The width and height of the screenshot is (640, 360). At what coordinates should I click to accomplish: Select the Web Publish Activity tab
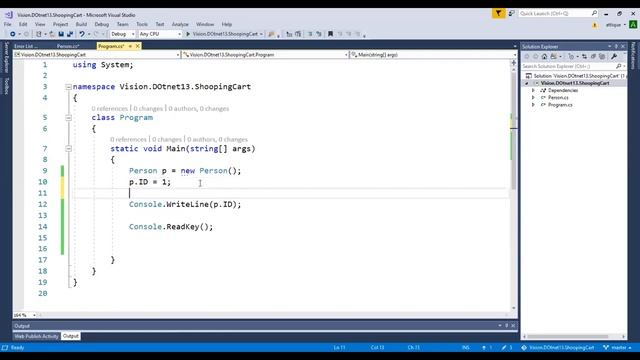coord(36,336)
